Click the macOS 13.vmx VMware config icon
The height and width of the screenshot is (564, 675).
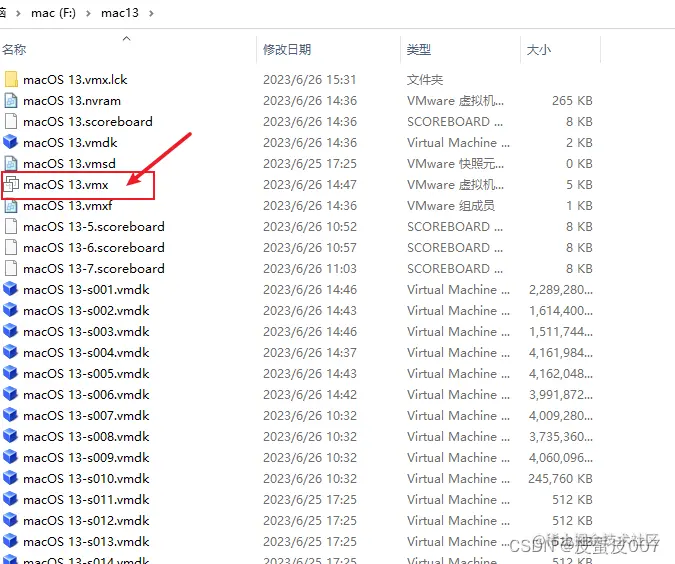tap(12, 184)
